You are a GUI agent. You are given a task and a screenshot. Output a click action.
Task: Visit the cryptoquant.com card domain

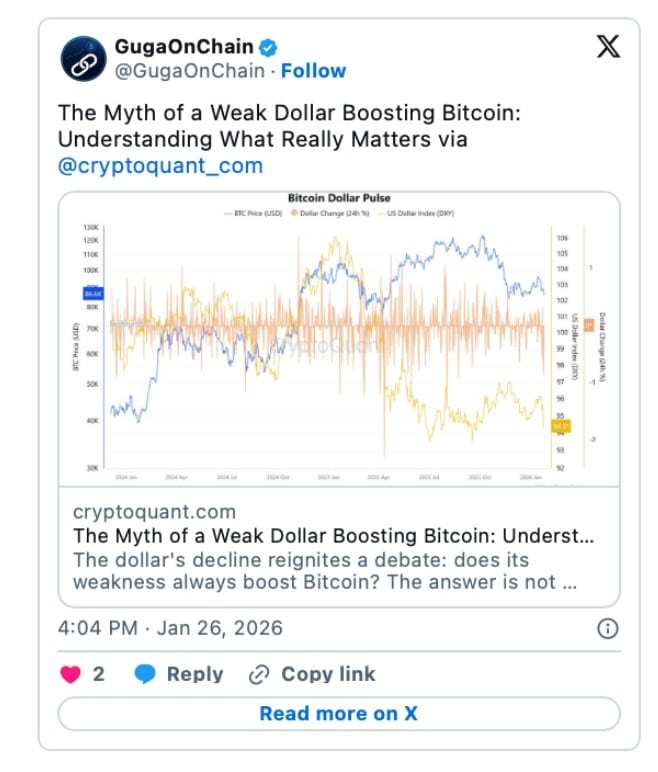click(154, 512)
